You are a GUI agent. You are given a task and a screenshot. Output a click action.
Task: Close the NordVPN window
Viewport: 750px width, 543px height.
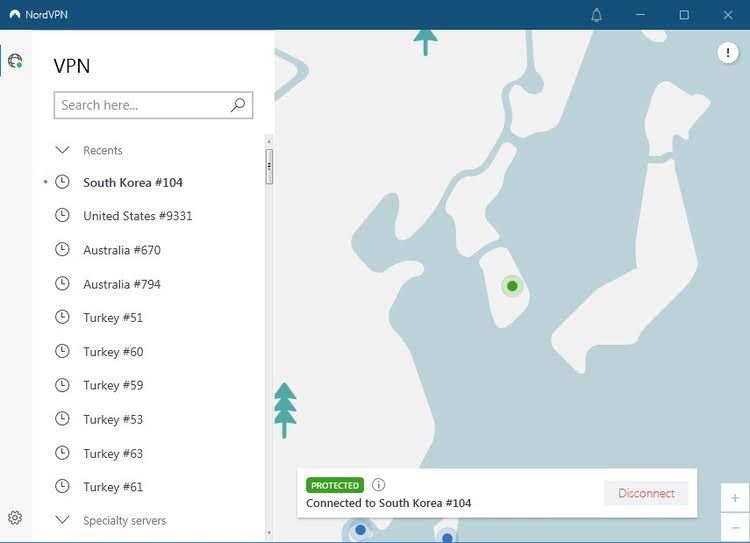point(728,15)
